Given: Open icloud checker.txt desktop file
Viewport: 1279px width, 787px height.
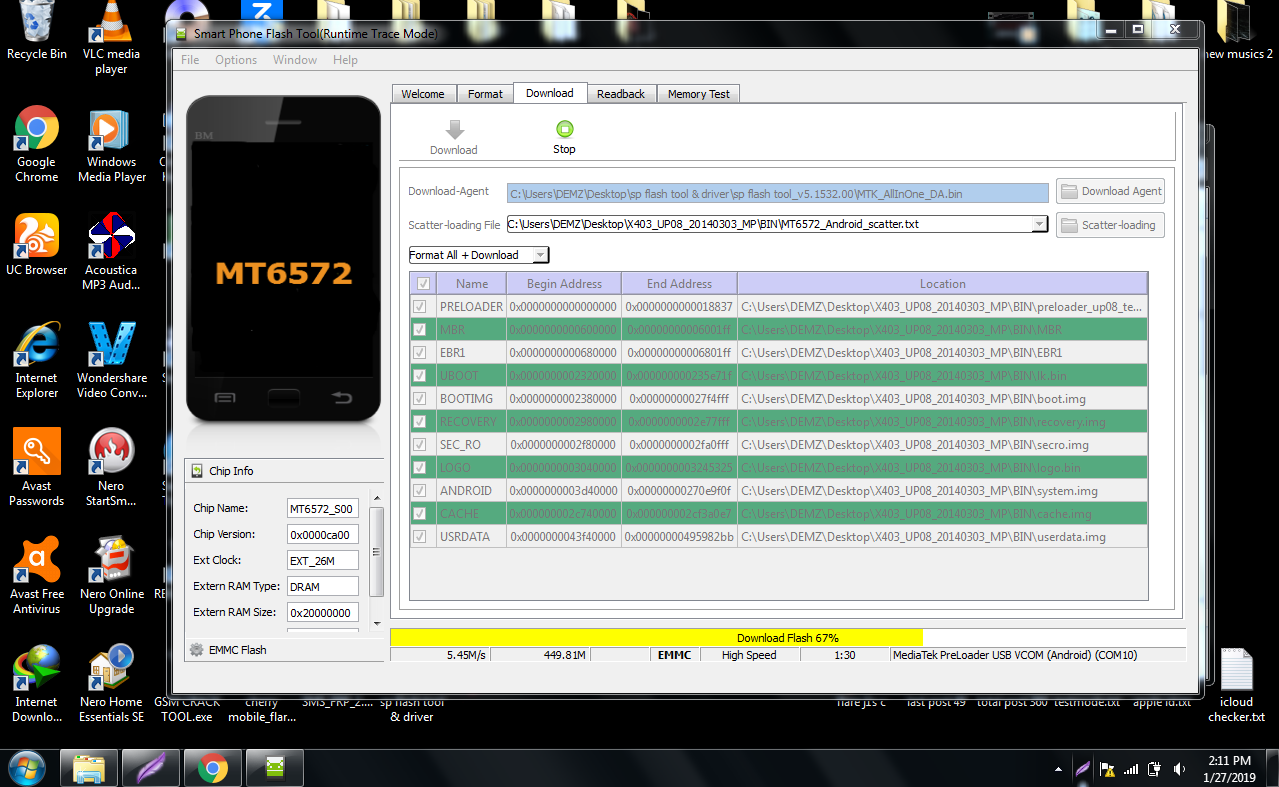Looking at the screenshot, I should (x=1236, y=686).
